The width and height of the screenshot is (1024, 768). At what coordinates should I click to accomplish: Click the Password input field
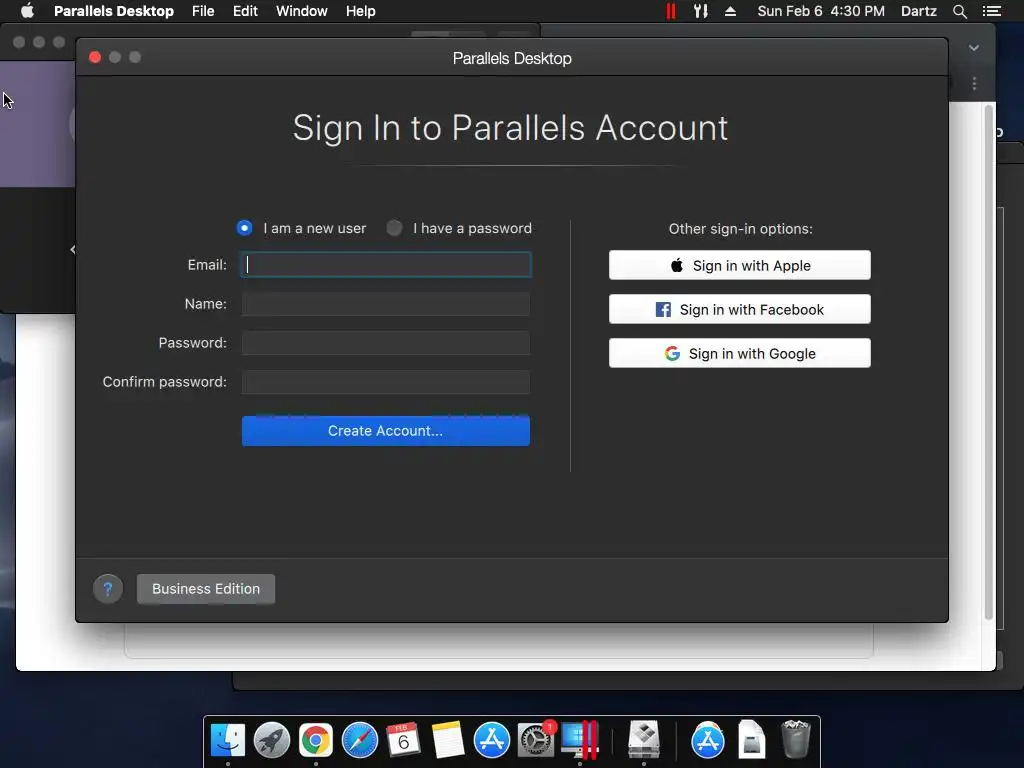coord(386,343)
